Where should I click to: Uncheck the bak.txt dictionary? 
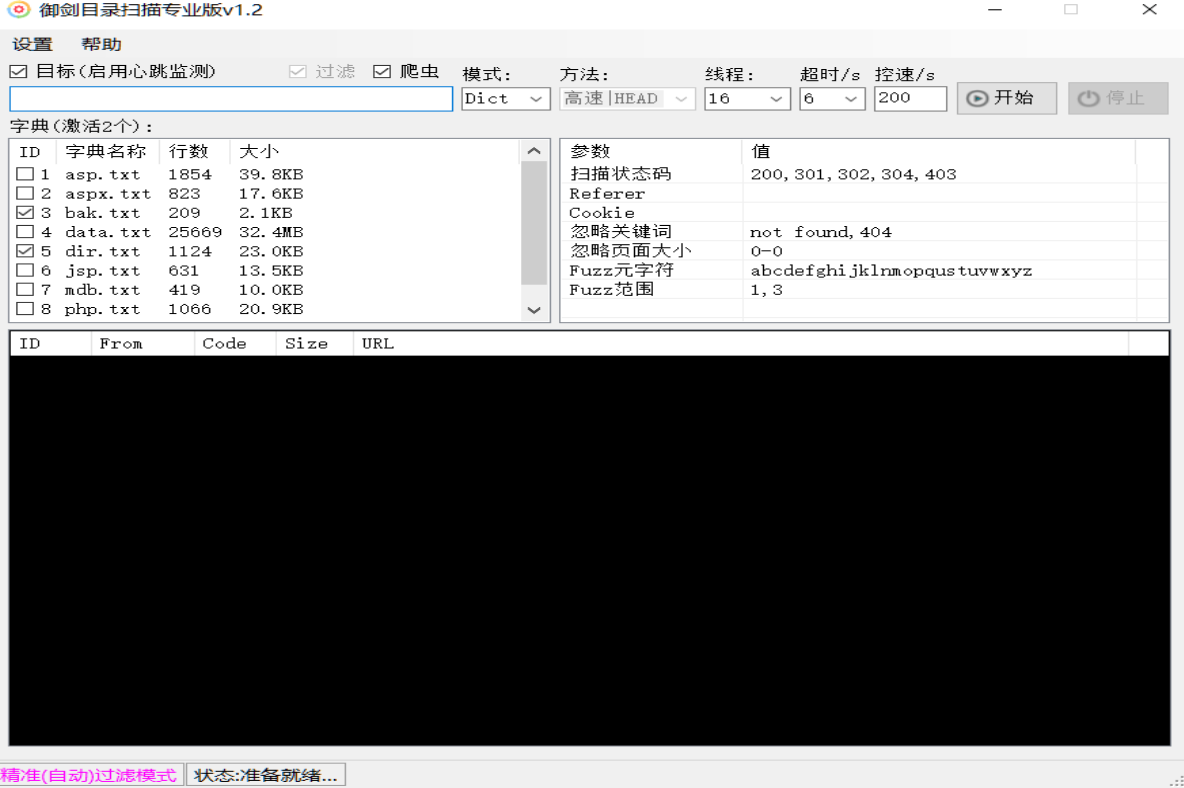25,213
